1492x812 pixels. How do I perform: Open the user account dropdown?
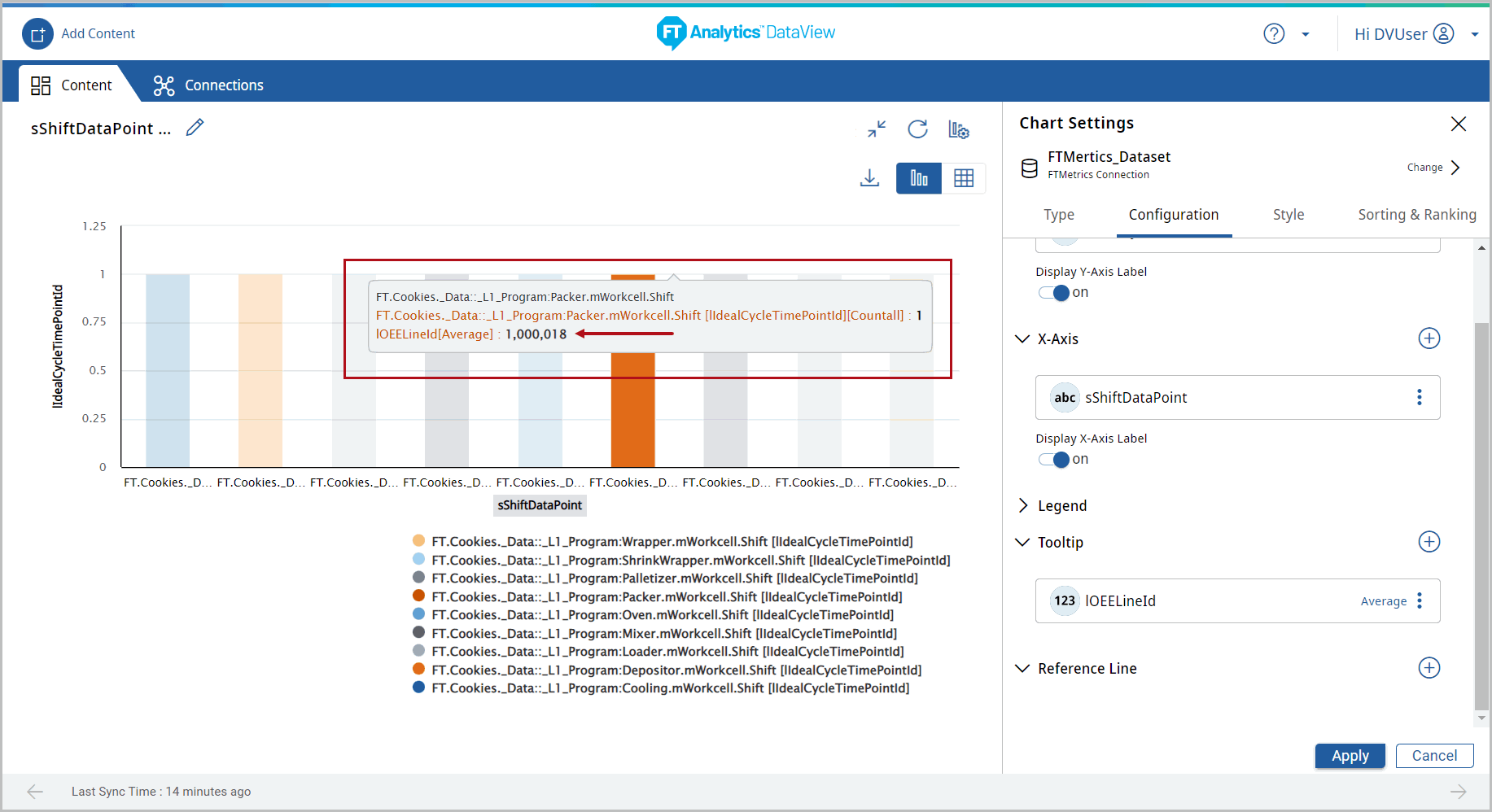point(1474,34)
